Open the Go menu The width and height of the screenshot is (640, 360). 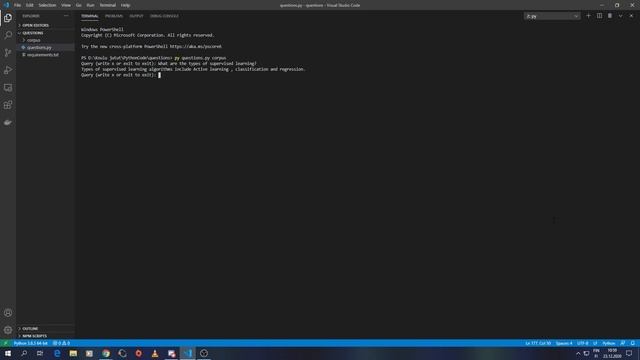[x=78, y=5]
